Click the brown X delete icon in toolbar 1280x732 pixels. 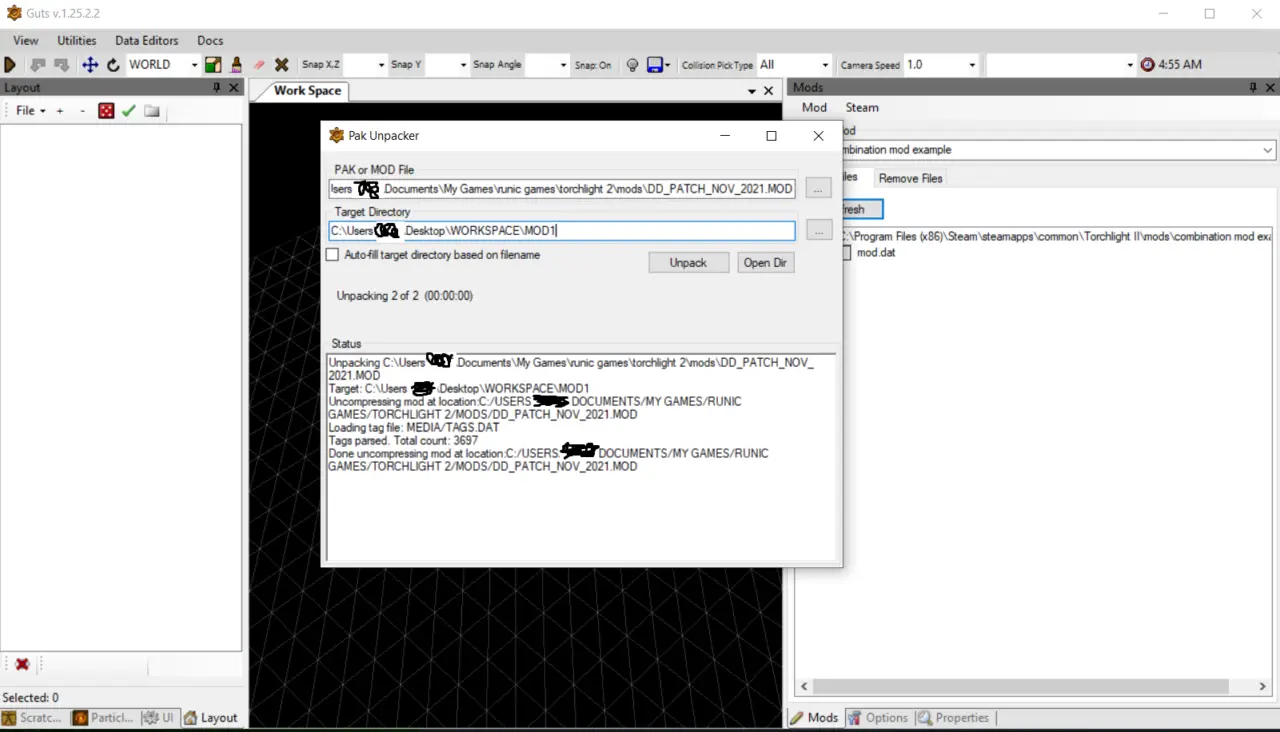click(282, 64)
